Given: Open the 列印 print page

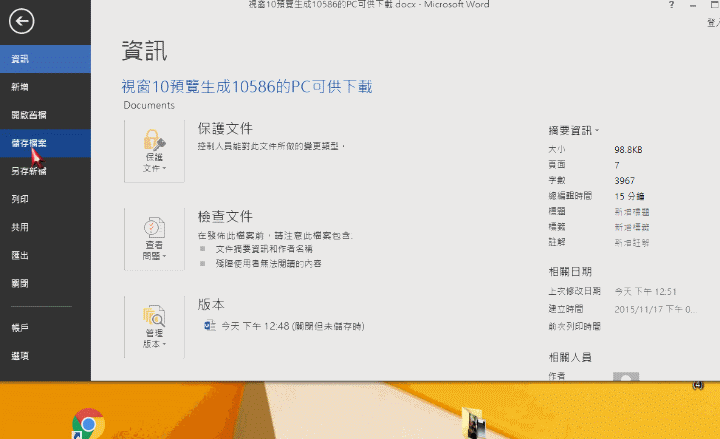Looking at the screenshot, I should click(x=45, y=199).
